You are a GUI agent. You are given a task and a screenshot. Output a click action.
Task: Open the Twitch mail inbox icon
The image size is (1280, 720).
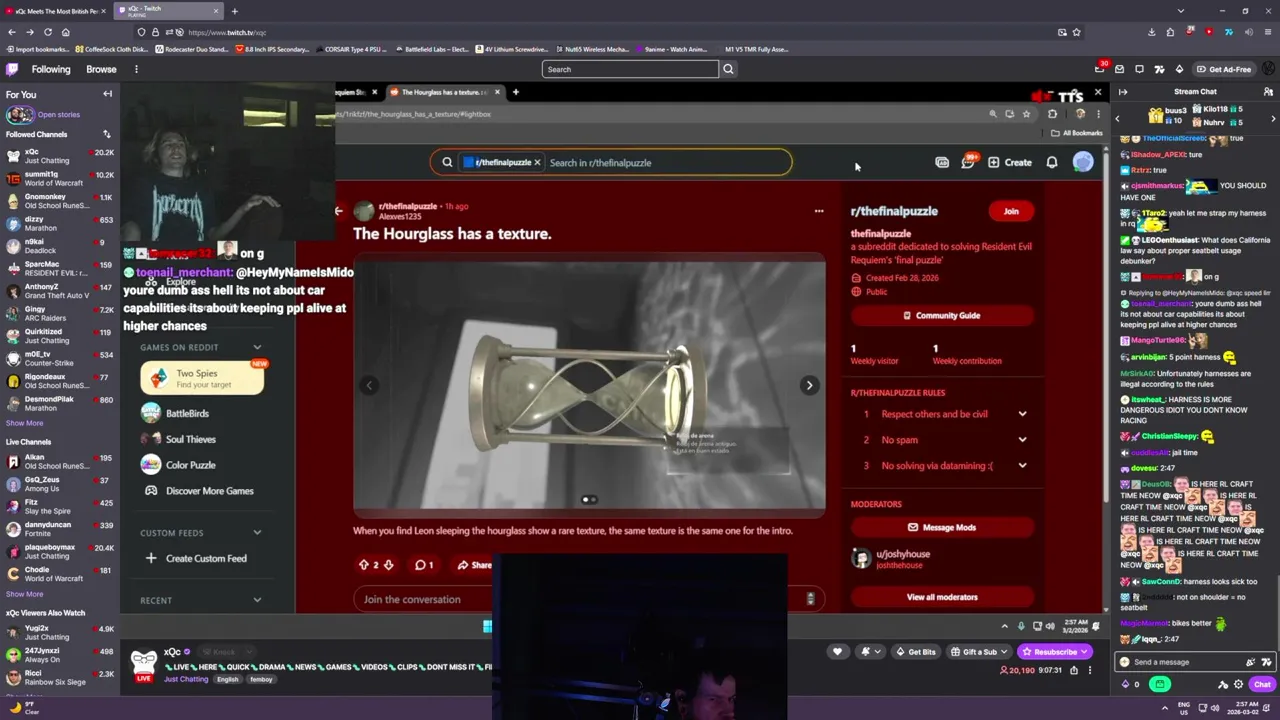1120,69
